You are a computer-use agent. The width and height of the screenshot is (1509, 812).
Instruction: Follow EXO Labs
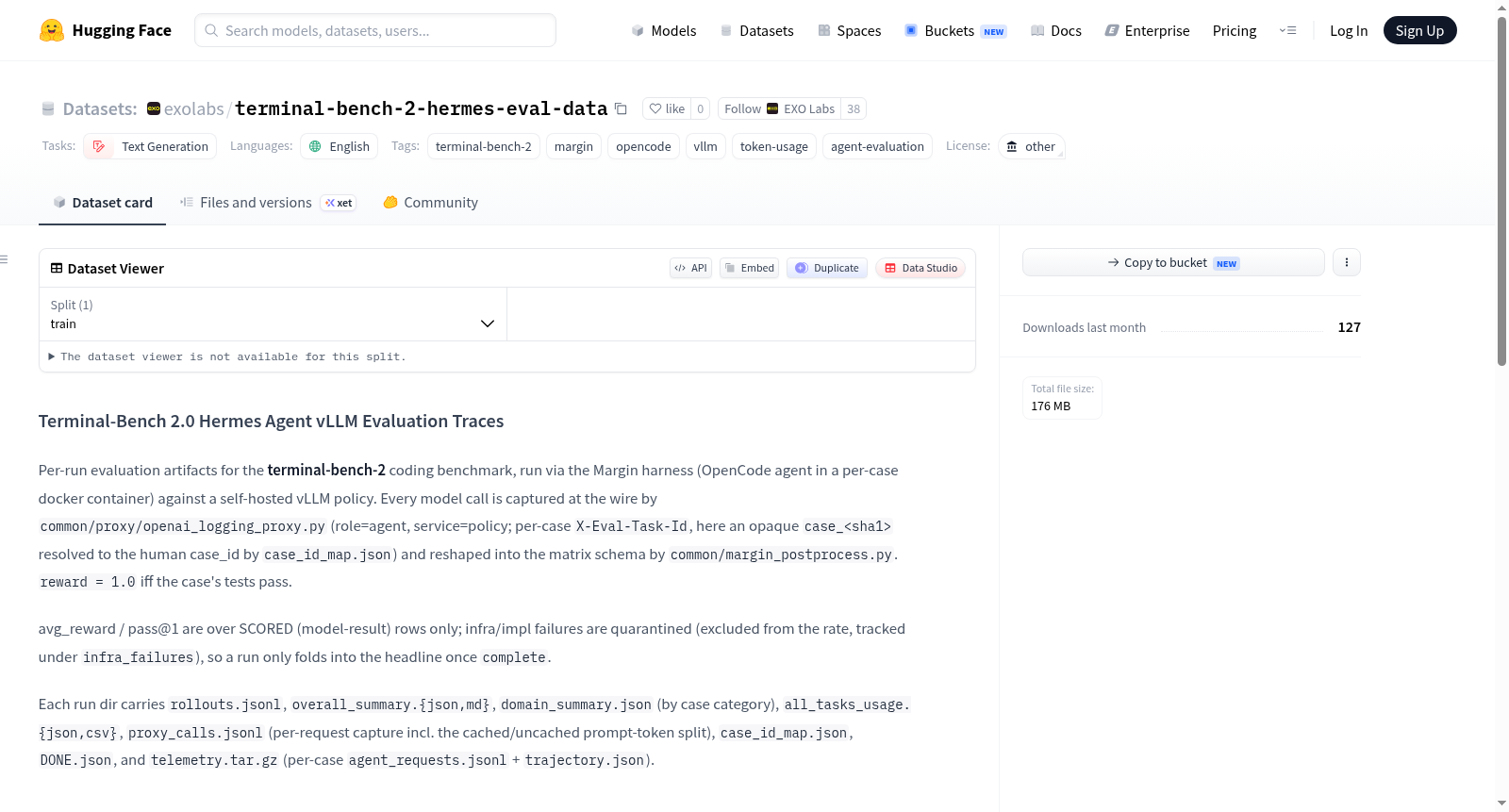click(779, 108)
